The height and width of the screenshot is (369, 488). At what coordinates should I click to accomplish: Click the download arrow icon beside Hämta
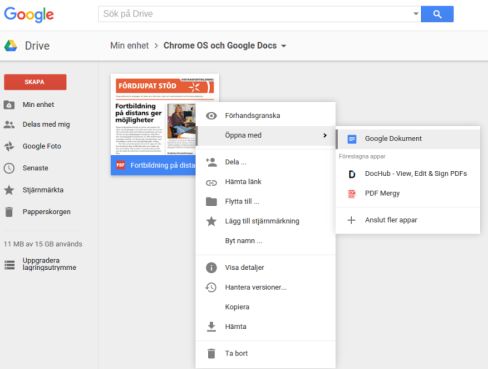tap(211, 327)
